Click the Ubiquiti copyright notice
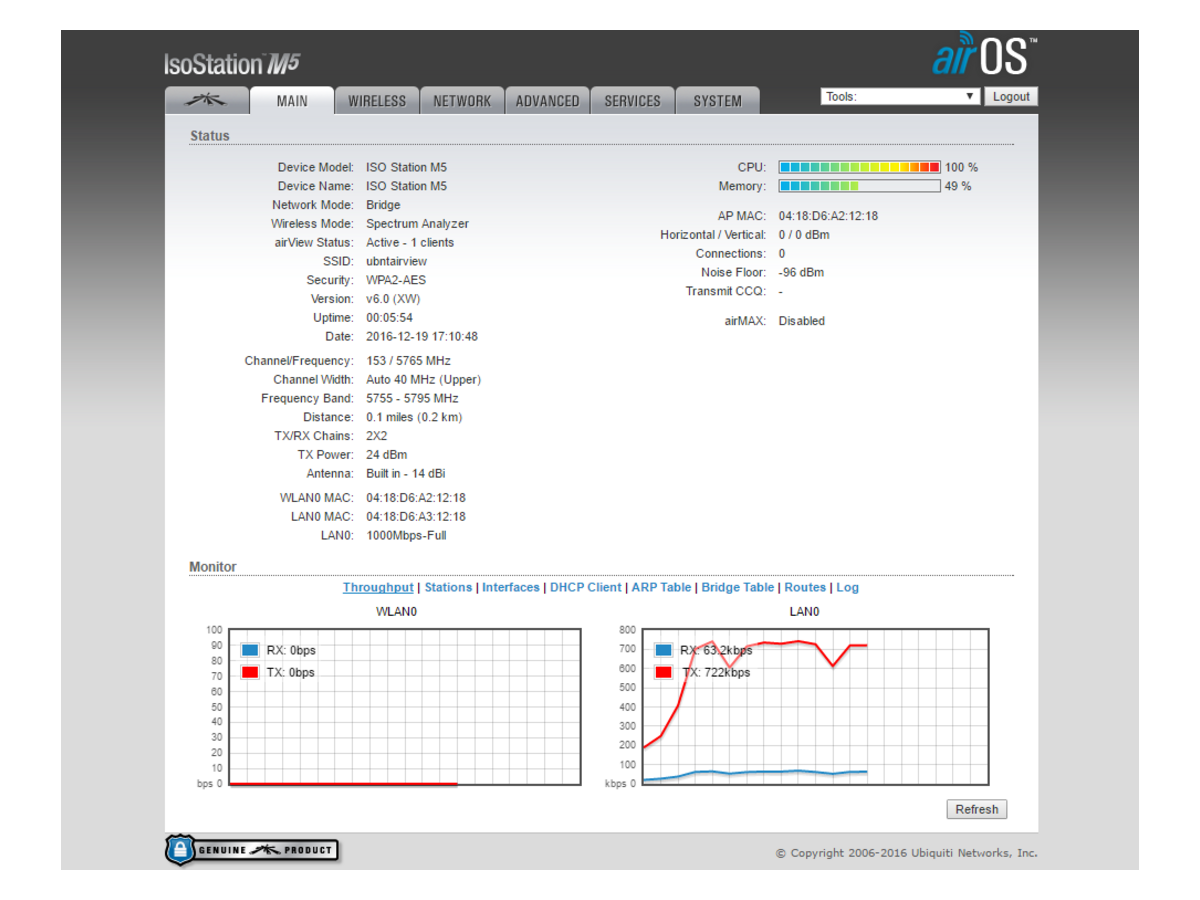The width and height of the screenshot is (1200, 900). tap(907, 853)
